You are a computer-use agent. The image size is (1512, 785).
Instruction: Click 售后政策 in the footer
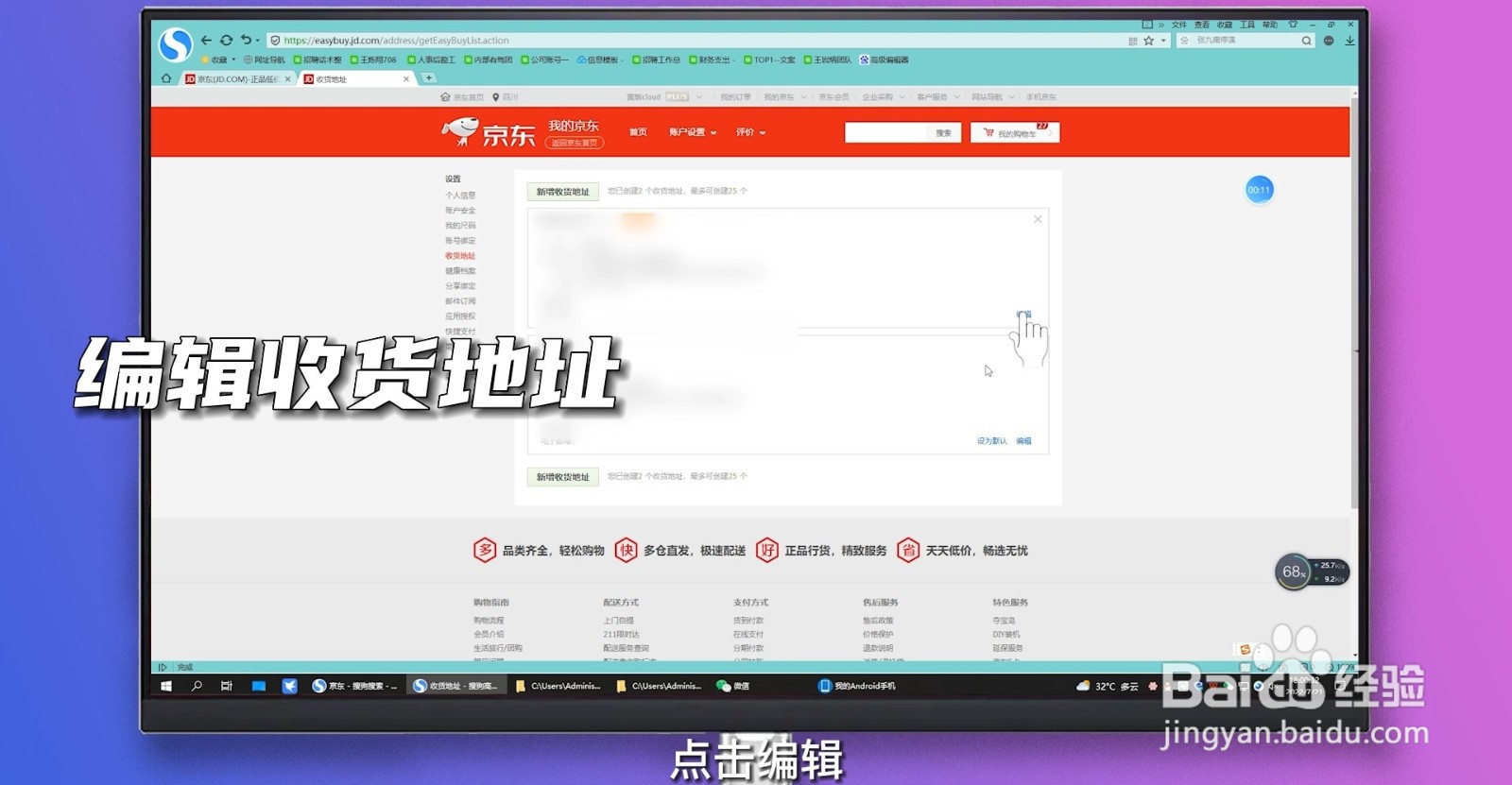point(878,621)
